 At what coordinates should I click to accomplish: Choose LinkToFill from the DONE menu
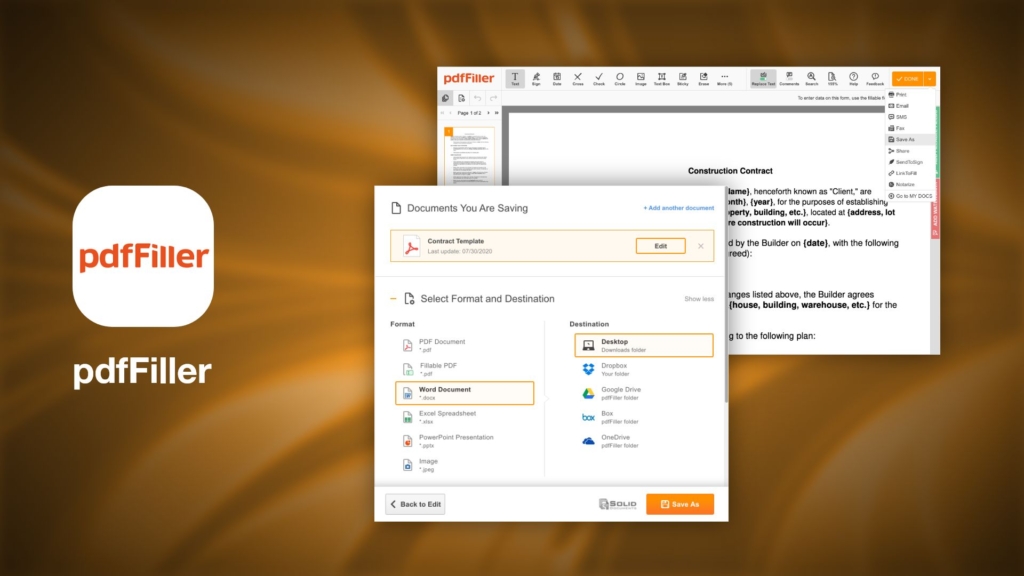point(910,173)
